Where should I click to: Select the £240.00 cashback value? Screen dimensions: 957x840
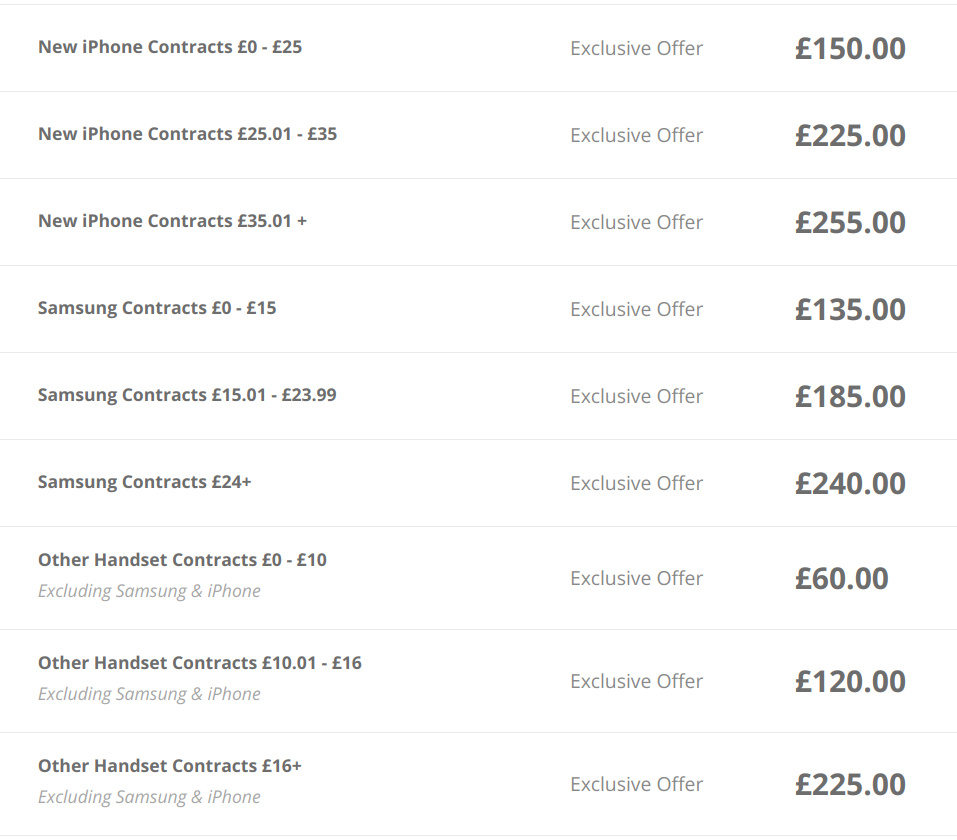(850, 483)
